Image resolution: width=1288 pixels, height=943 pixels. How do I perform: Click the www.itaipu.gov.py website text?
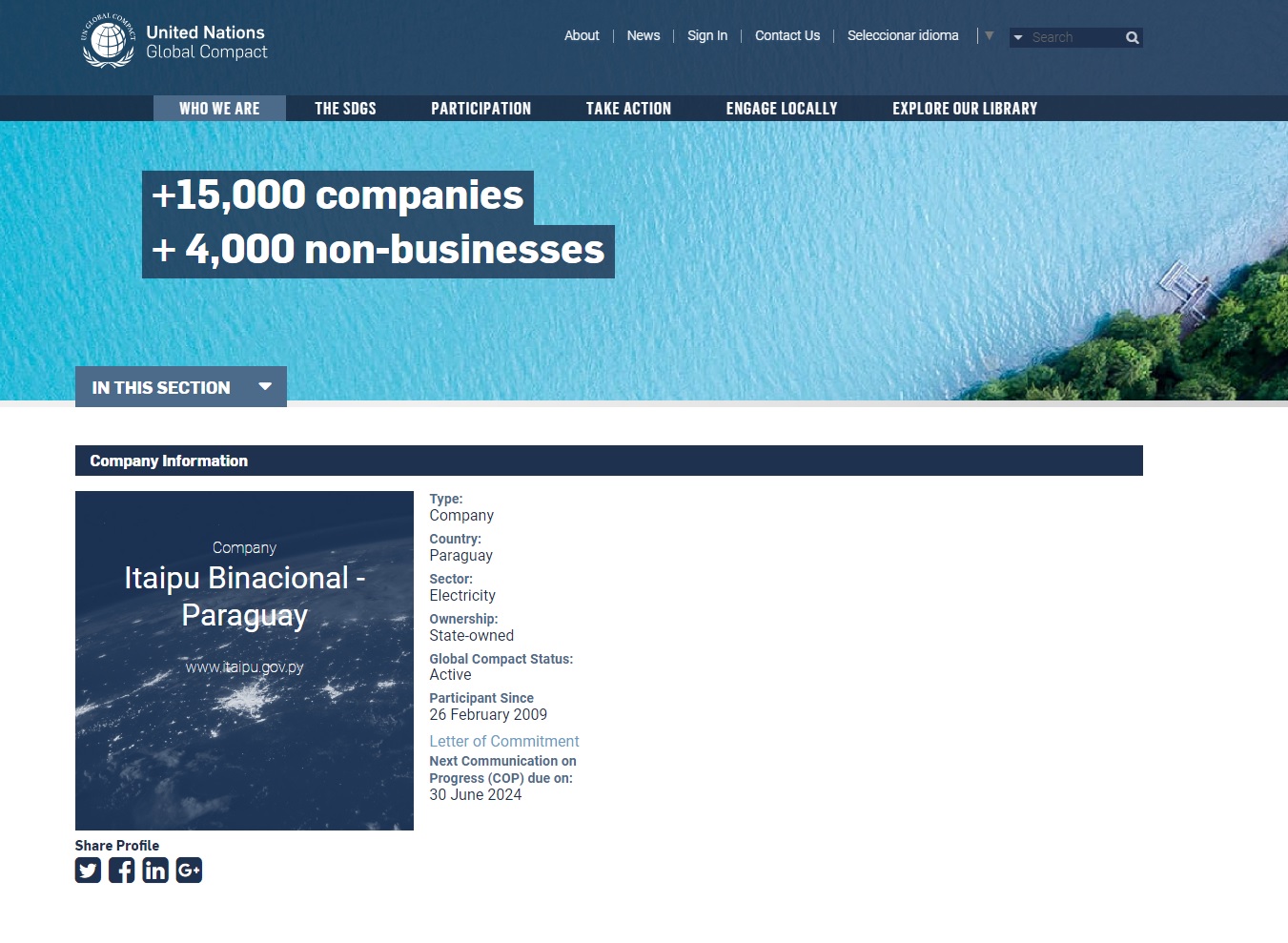pyautogui.click(x=244, y=667)
